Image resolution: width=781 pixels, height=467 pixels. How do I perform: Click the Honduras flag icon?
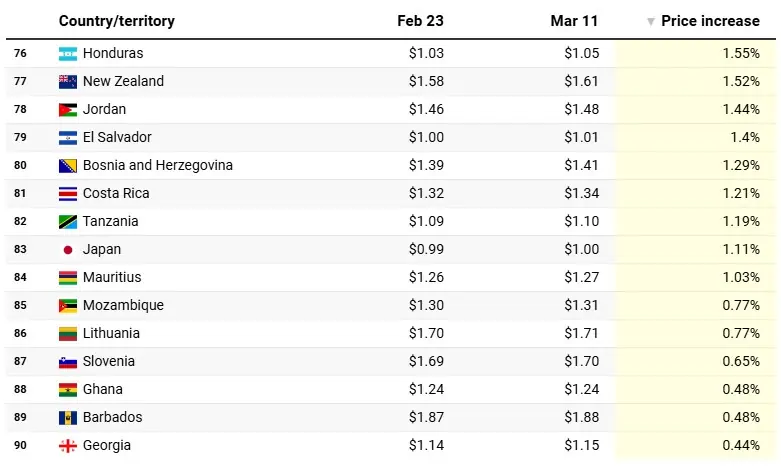click(68, 53)
